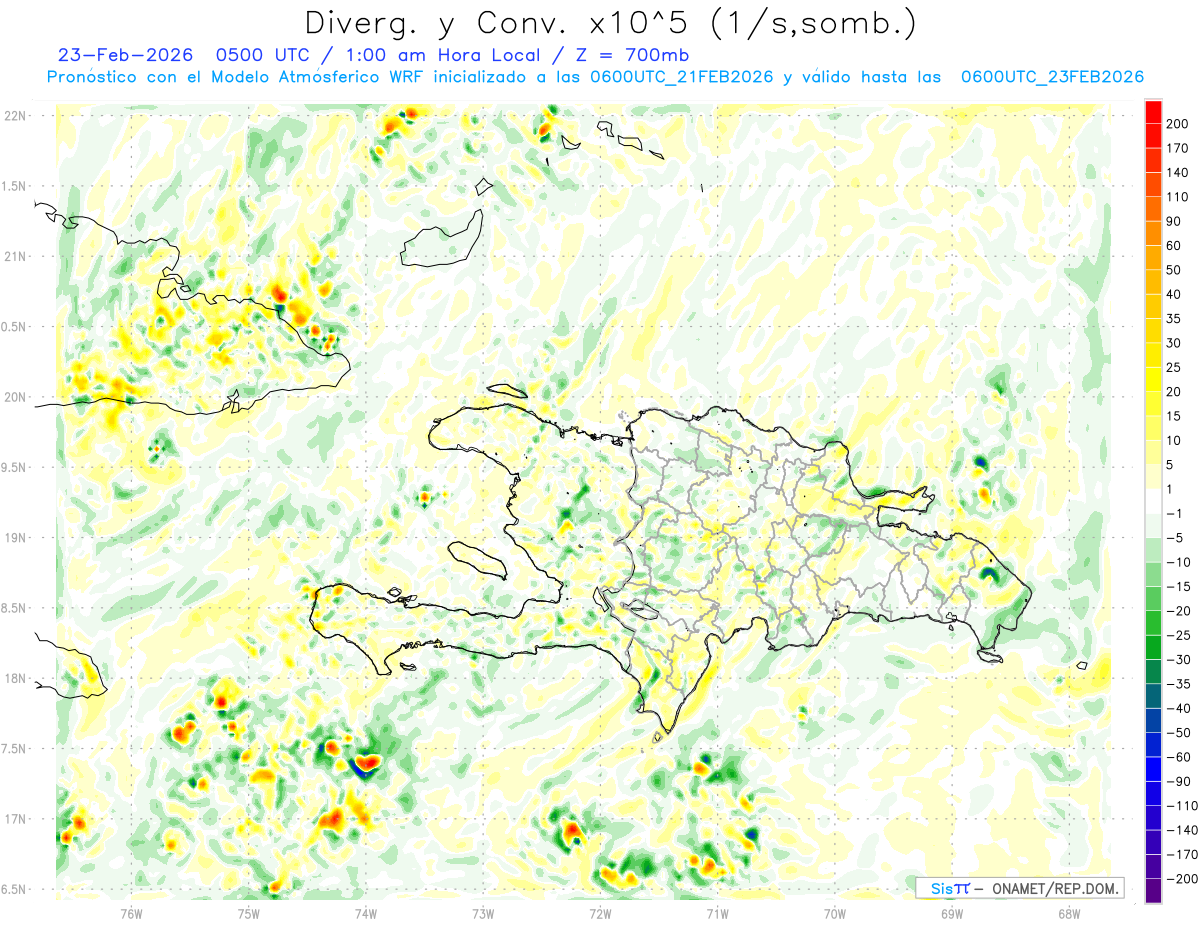This screenshot has height=927, width=1200.
Task: Click the longitude label '70W'
Action: pos(834,913)
